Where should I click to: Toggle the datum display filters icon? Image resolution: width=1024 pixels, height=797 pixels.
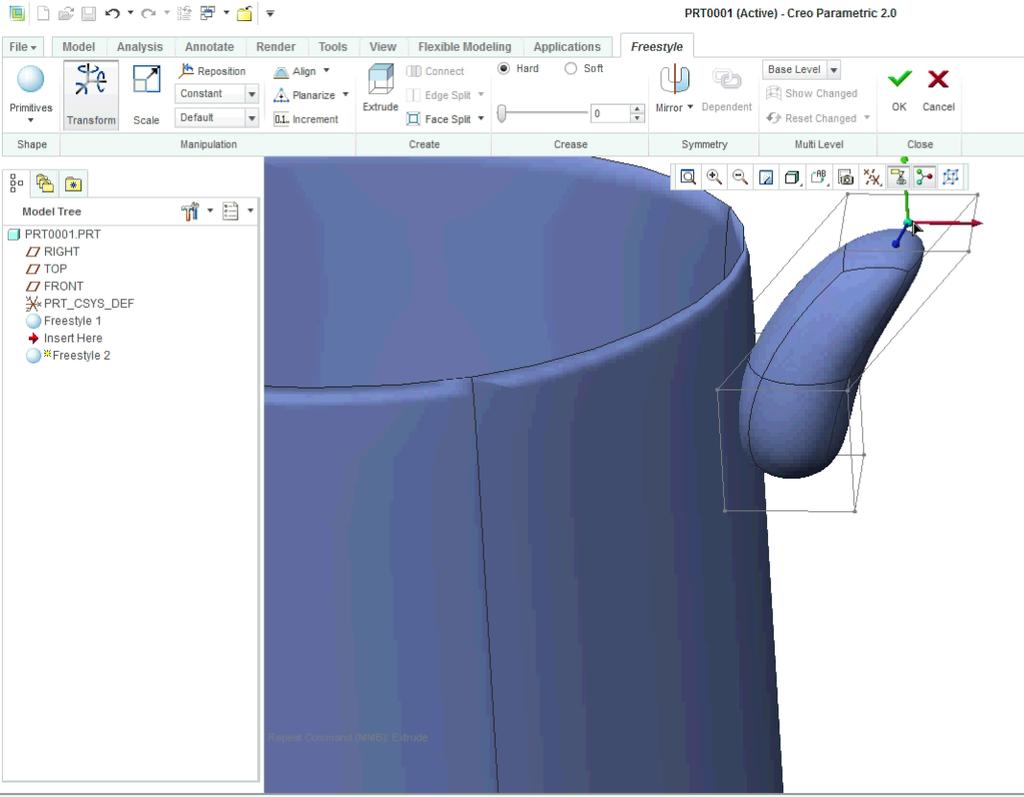(x=872, y=177)
